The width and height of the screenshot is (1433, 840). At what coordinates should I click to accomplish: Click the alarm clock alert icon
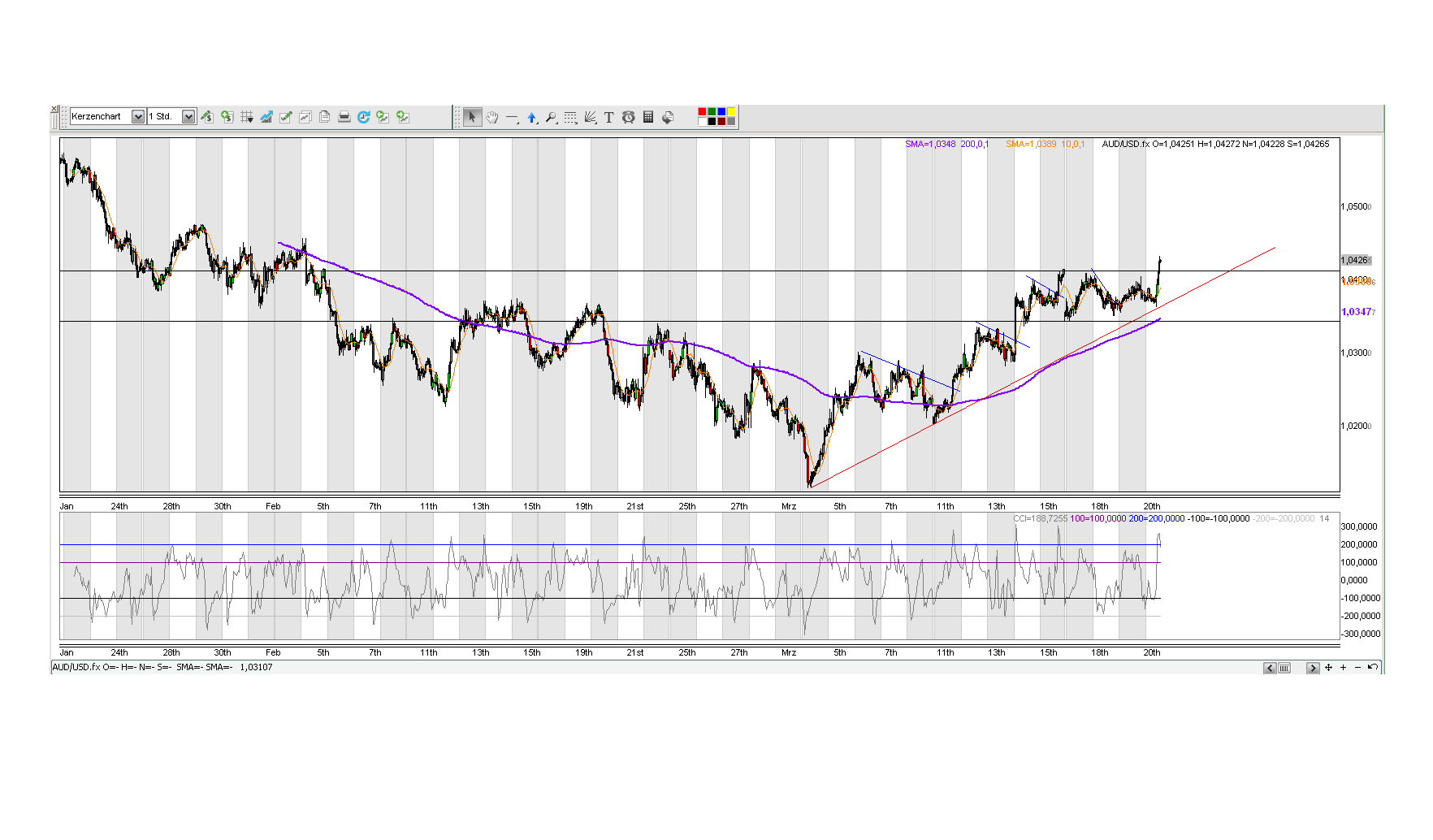629,118
